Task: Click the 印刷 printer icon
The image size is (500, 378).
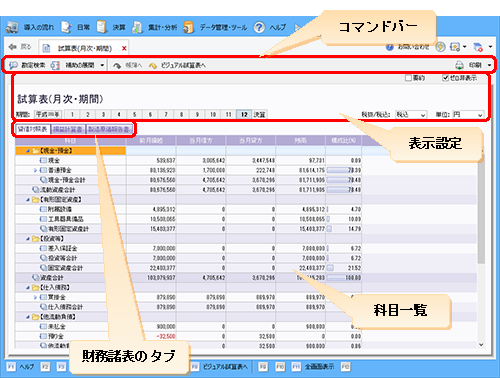Action: 459,65
